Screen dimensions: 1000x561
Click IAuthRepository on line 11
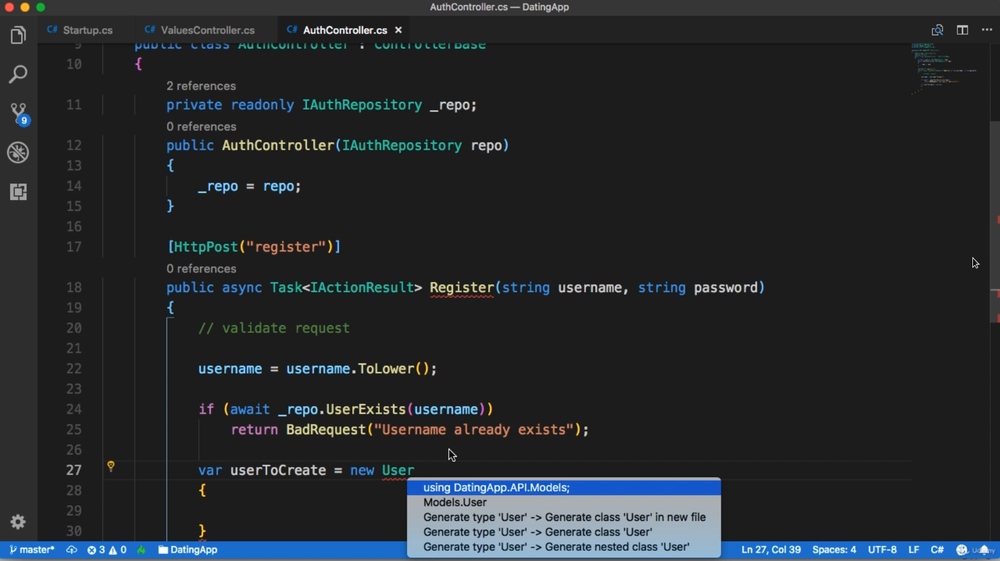pyautogui.click(x=362, y=105)
